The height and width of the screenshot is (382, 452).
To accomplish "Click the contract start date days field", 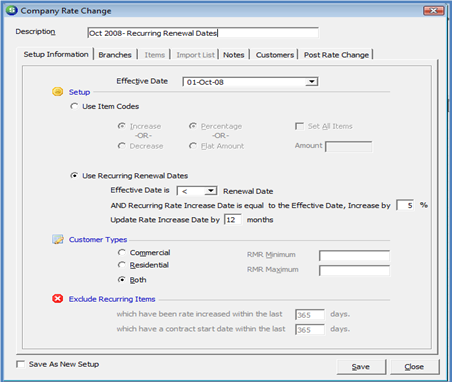I will point(310,330).
